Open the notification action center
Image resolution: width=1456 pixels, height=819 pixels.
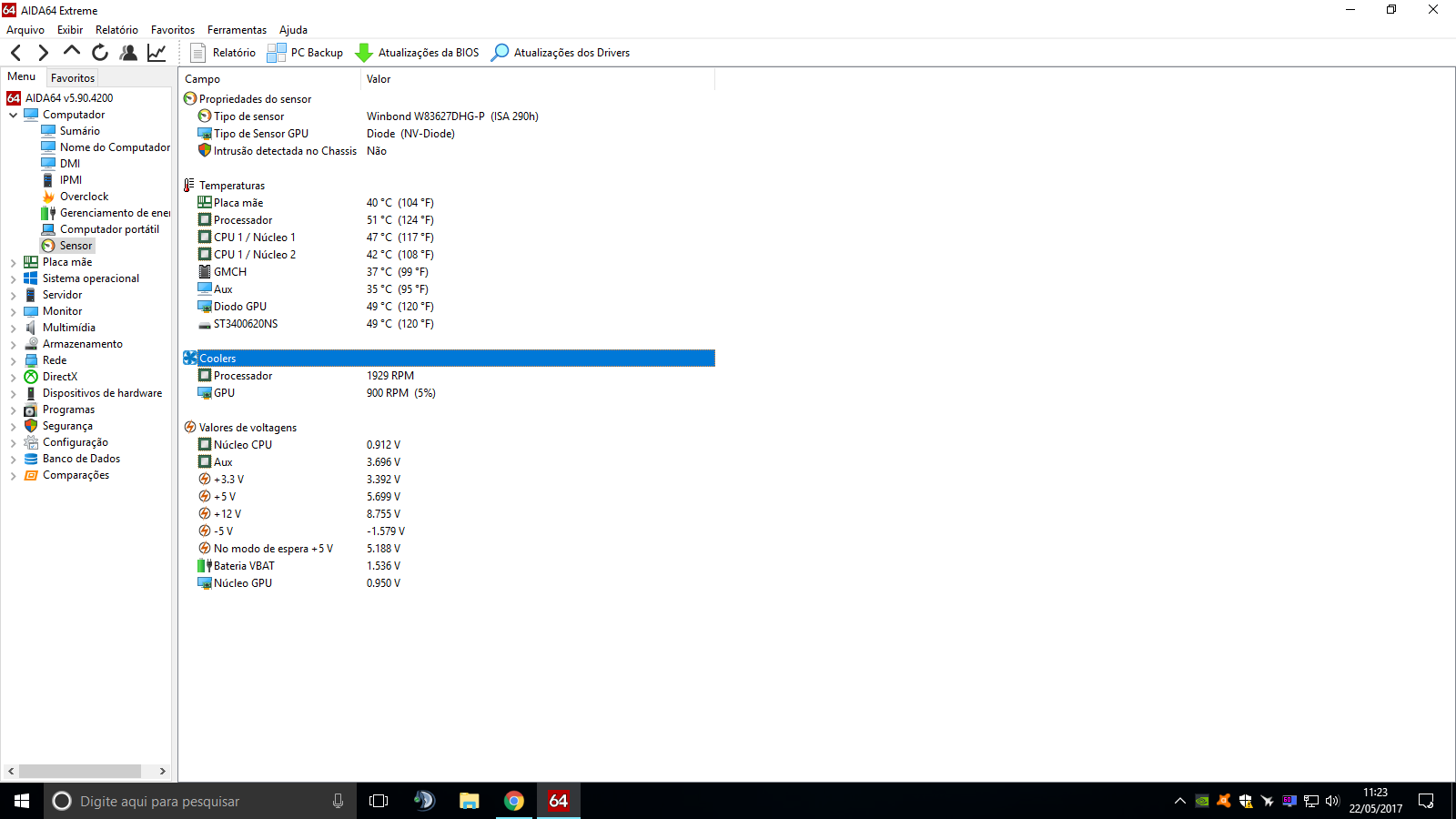[1426, 801]
